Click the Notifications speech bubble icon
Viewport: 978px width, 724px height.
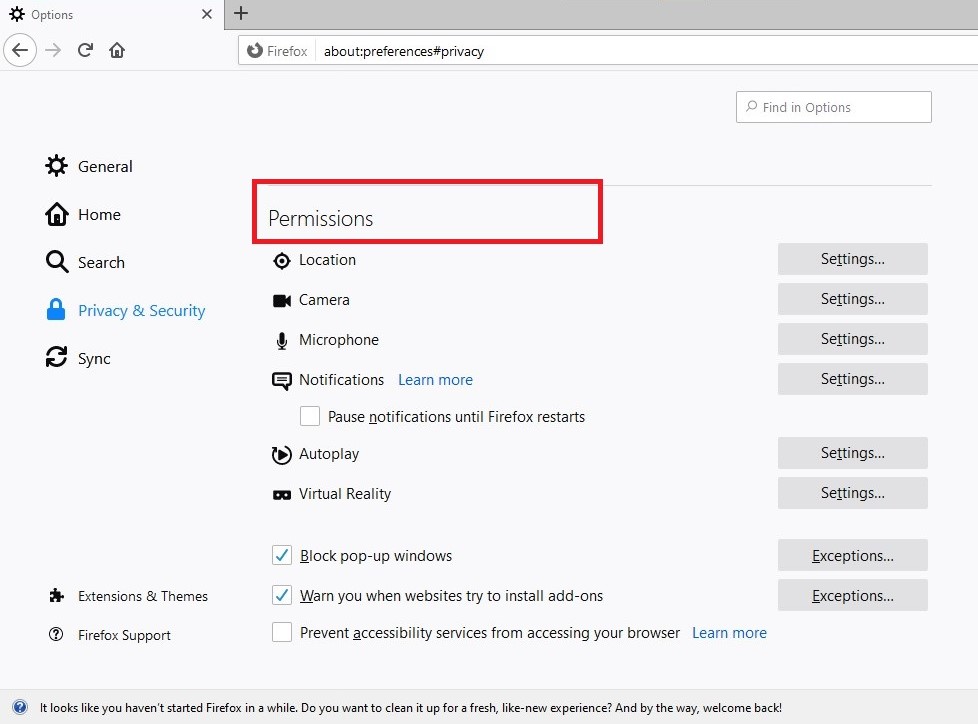point(281,380)
